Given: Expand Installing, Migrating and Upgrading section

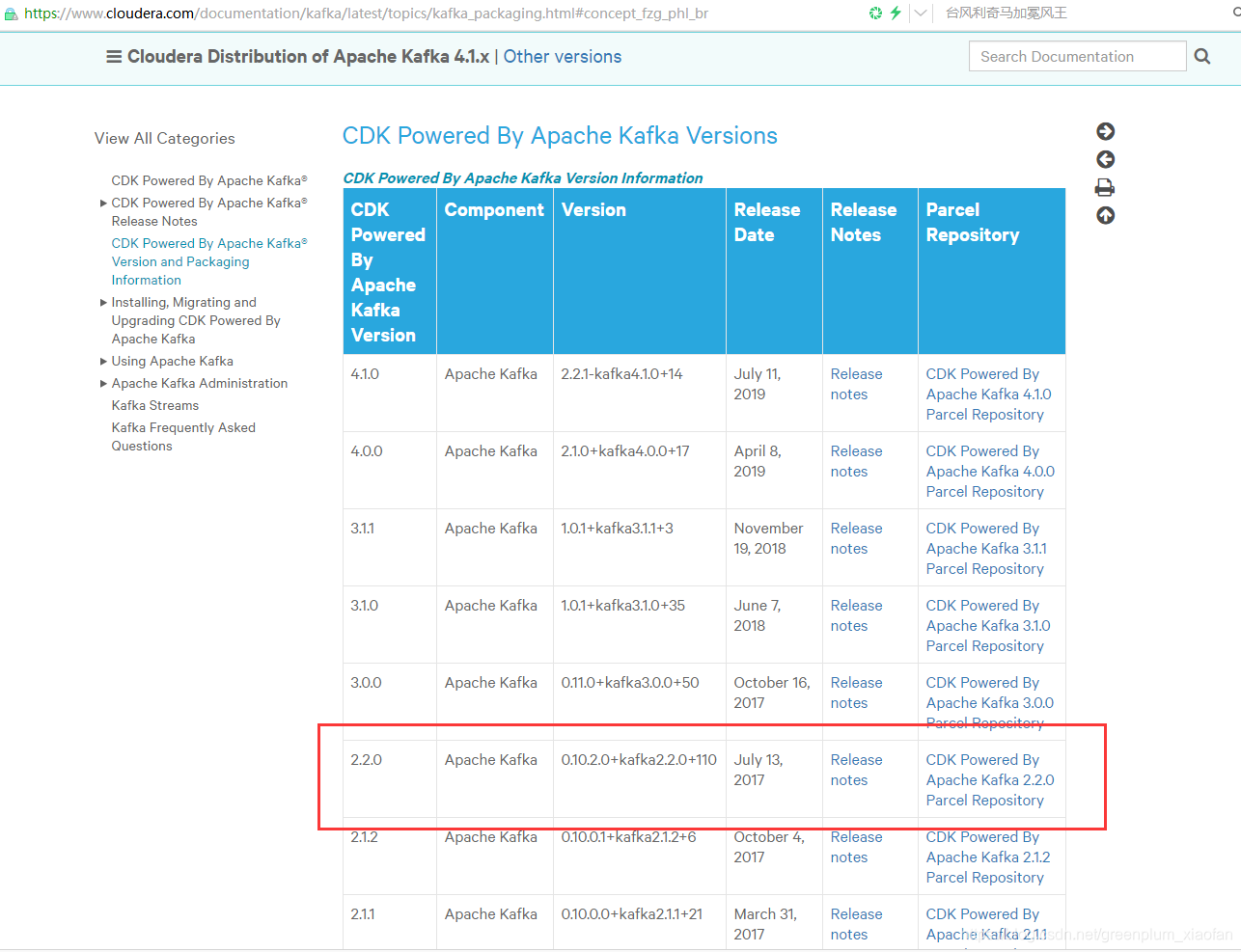Looking at the screenshot, I should click(196, 320).
